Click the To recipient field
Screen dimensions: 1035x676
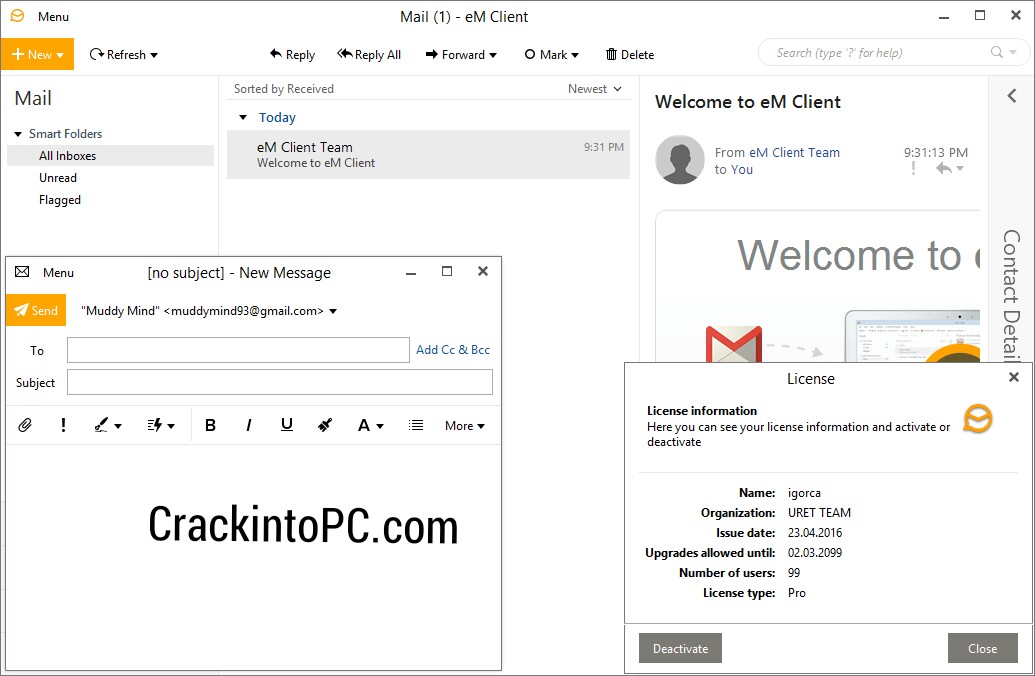pos(238,350)
